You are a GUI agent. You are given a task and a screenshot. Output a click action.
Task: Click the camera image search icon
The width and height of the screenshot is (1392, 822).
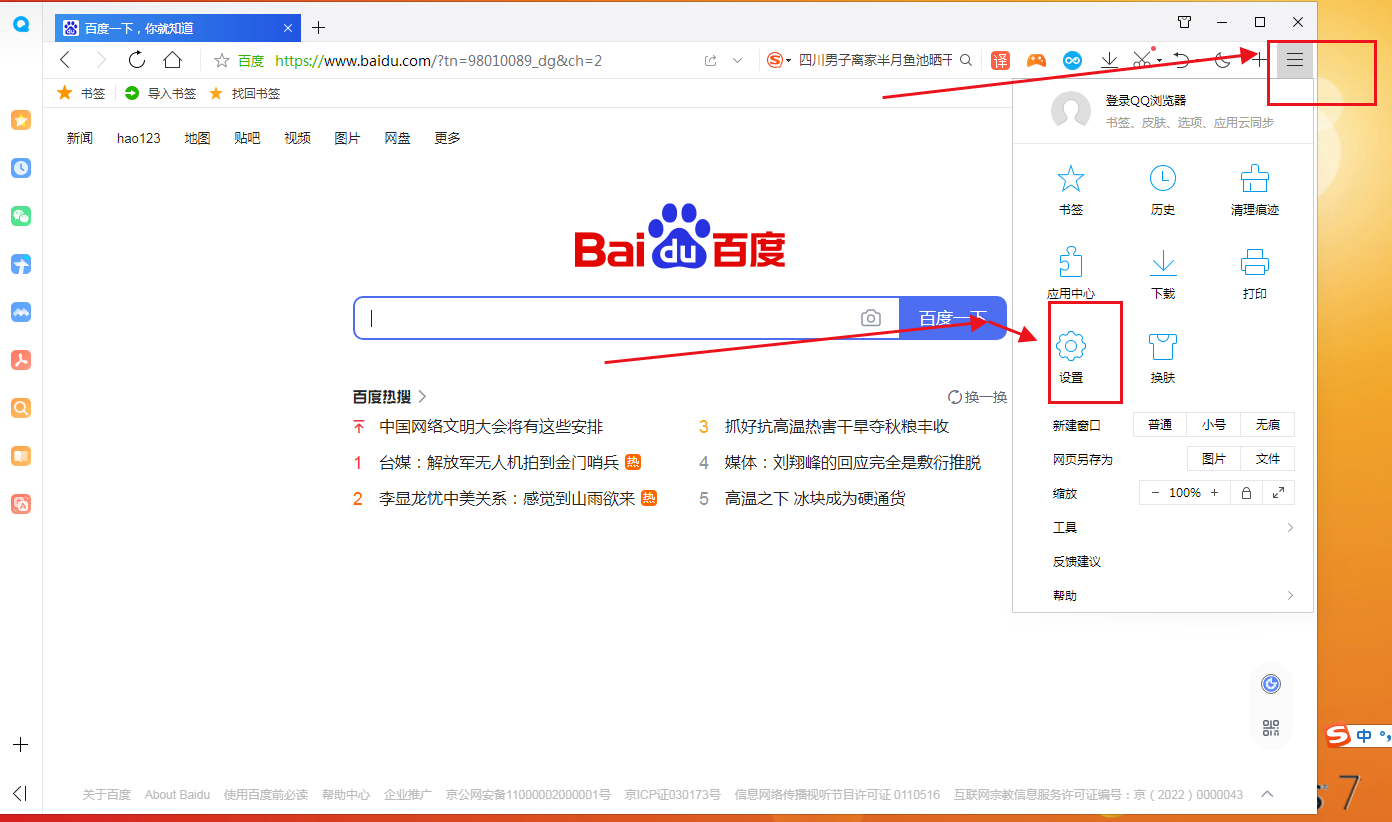click(871, 318)
